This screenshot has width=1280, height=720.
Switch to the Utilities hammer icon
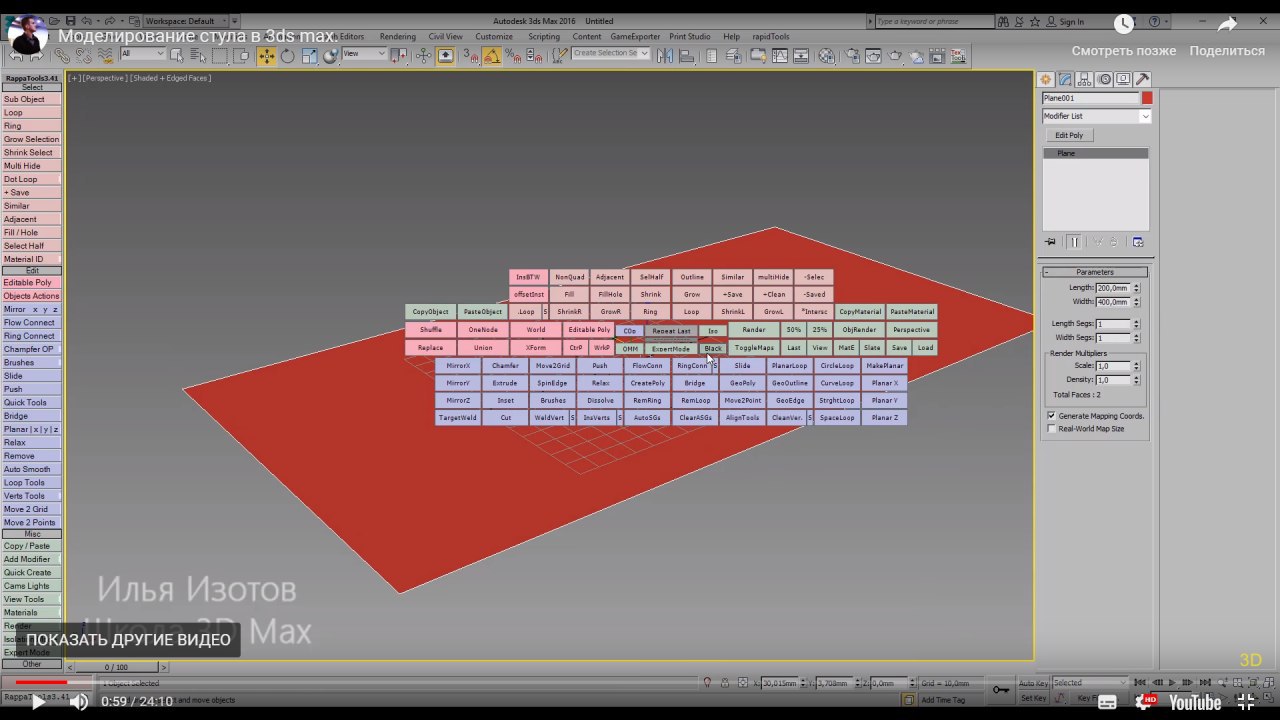point(1142,79)
